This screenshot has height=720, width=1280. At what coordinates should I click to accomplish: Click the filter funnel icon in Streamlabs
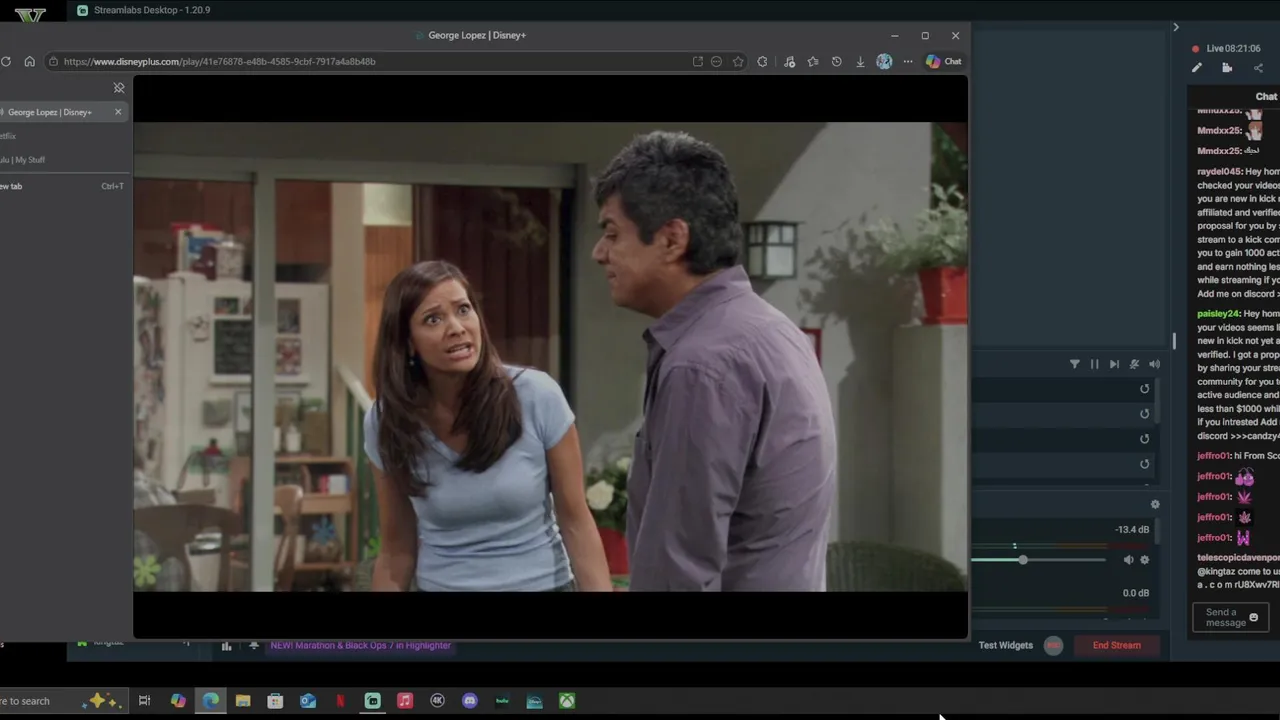1075,364
